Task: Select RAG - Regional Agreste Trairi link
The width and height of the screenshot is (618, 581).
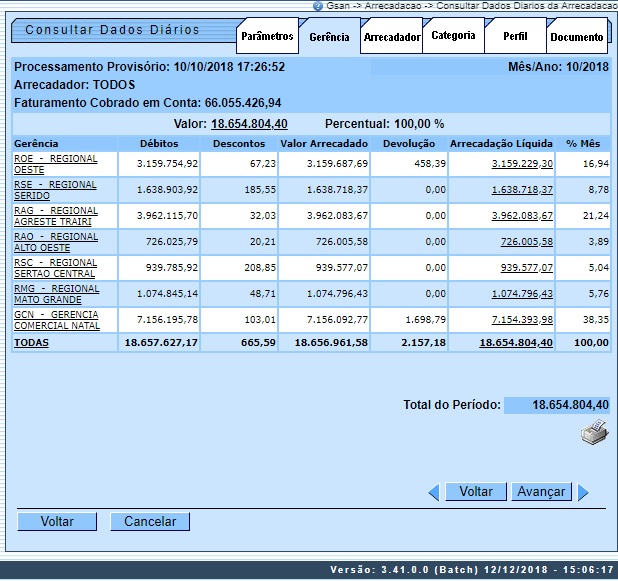Action: (x=55, y=215)
